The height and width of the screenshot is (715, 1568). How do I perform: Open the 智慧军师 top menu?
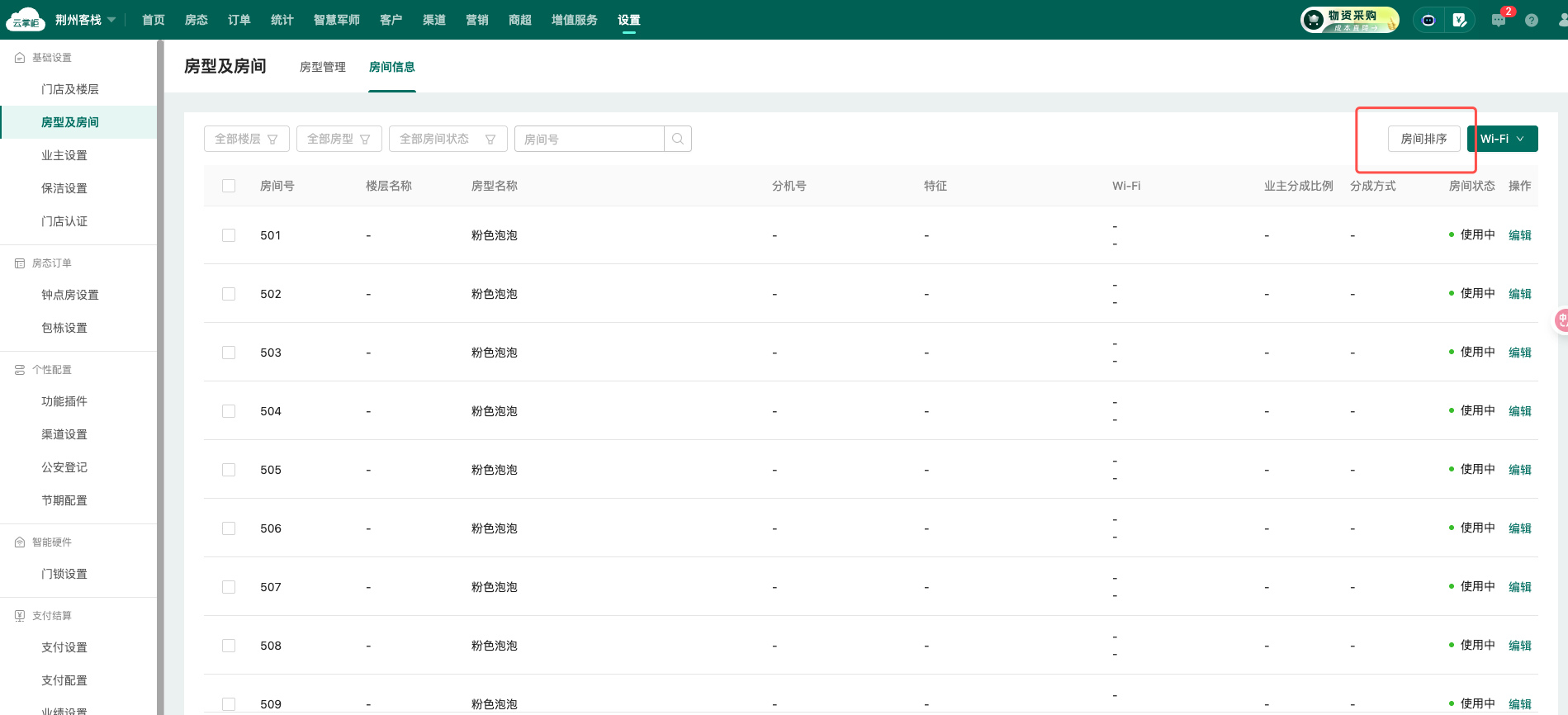(x=337, y=20)
